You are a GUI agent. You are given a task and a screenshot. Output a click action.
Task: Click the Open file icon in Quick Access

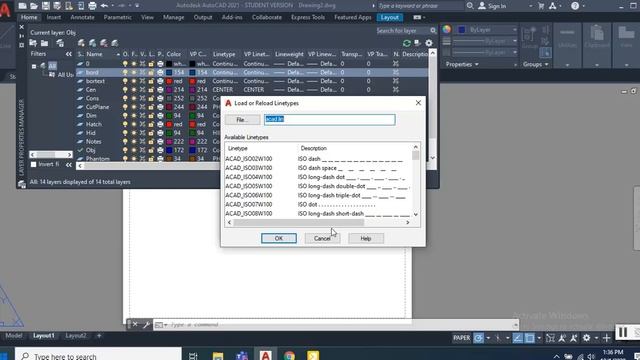click(34, 6)
